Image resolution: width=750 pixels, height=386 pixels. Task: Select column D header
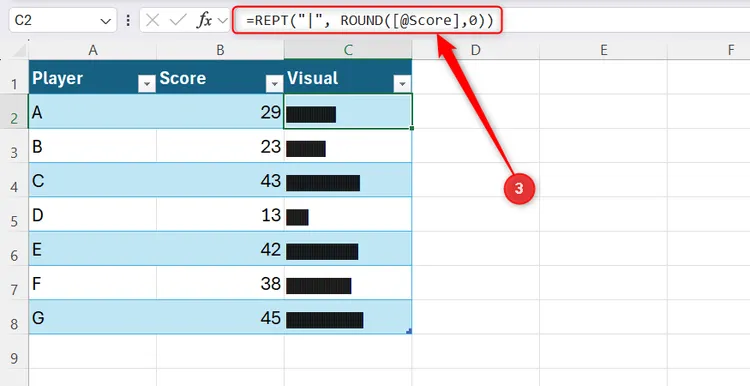tap(475, 50)
